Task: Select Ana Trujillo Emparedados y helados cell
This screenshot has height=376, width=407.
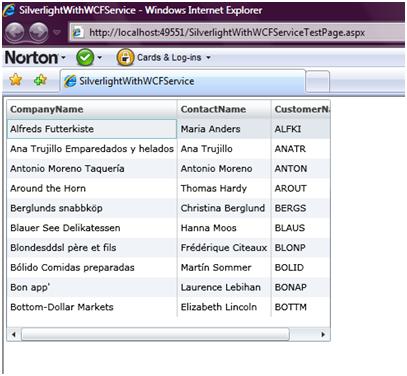Action: (x=92, y=149)
